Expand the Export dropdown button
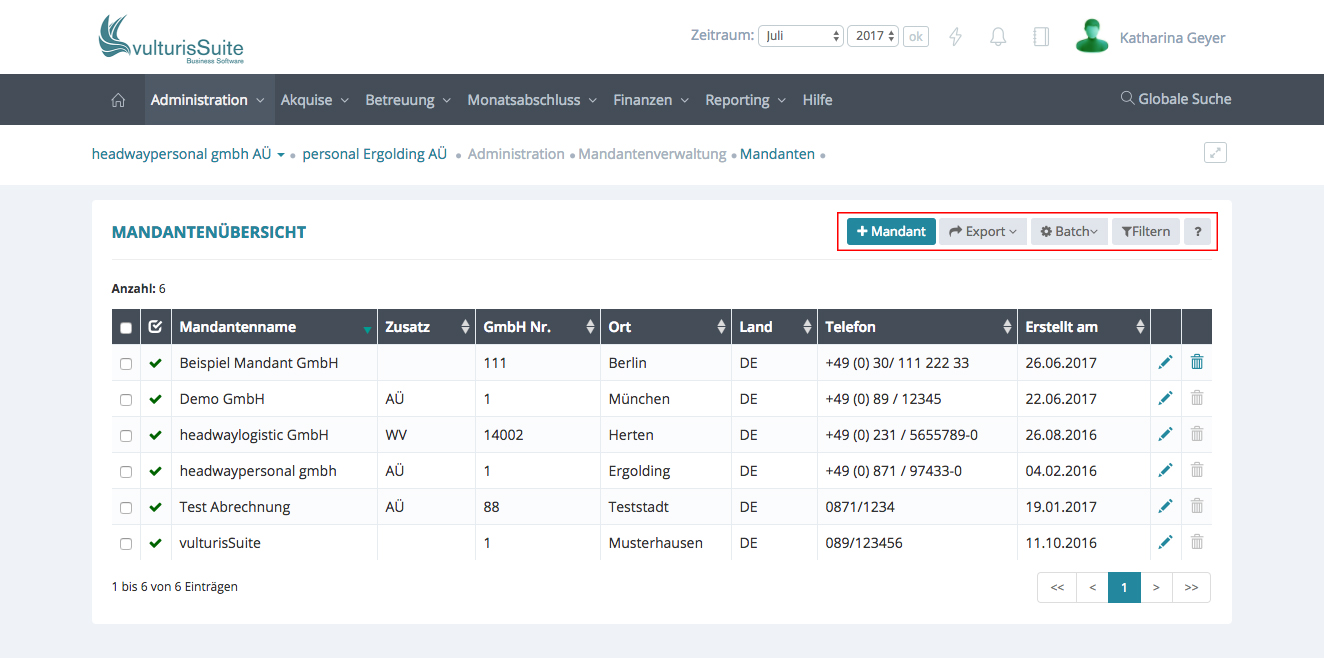The height and width of the screenshot is (658, 1324). pos(982,232)
